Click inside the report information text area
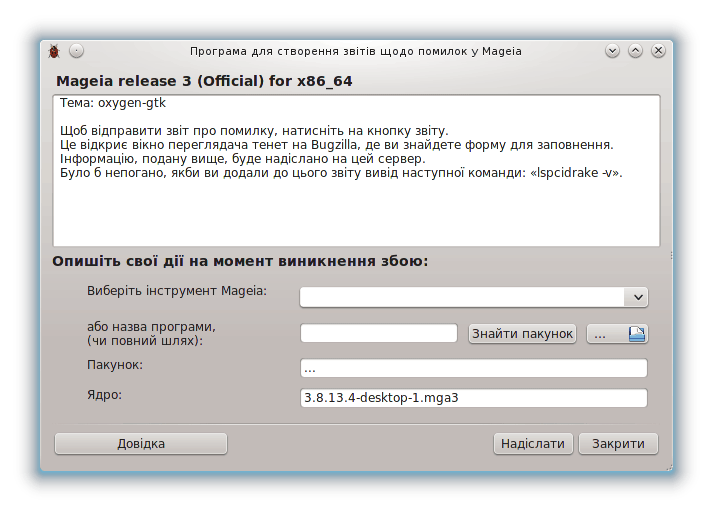Viewport: 713px width, 511px height. 356,171
